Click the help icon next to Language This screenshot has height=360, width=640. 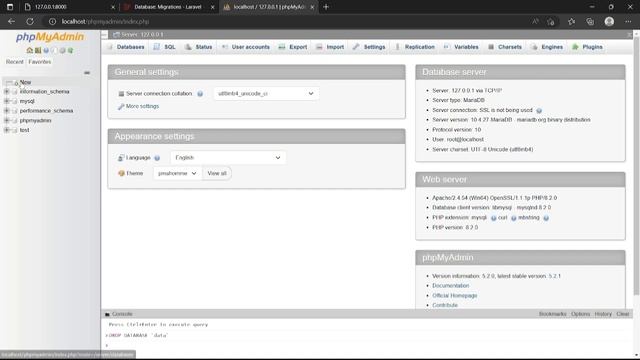(157, 158)
